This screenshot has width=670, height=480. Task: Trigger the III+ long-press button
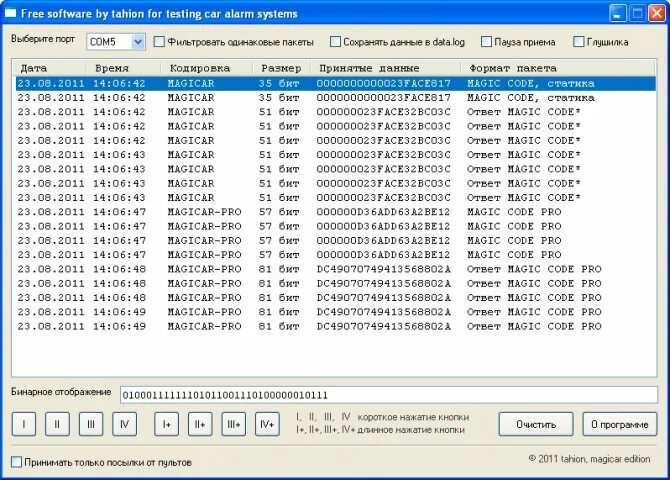pos(234,424)
